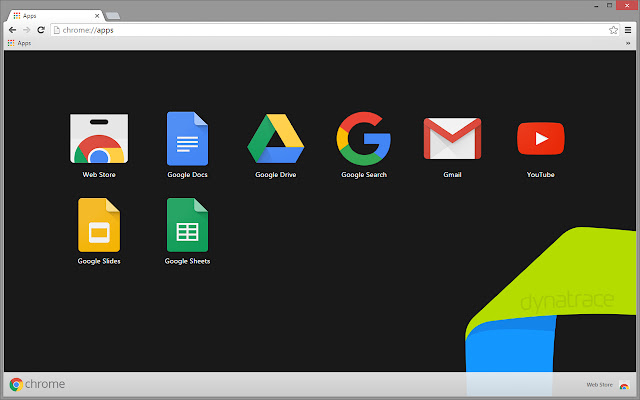Maximize the Chrome window
This screenshot has width=640, height=400.
[609, 5]
